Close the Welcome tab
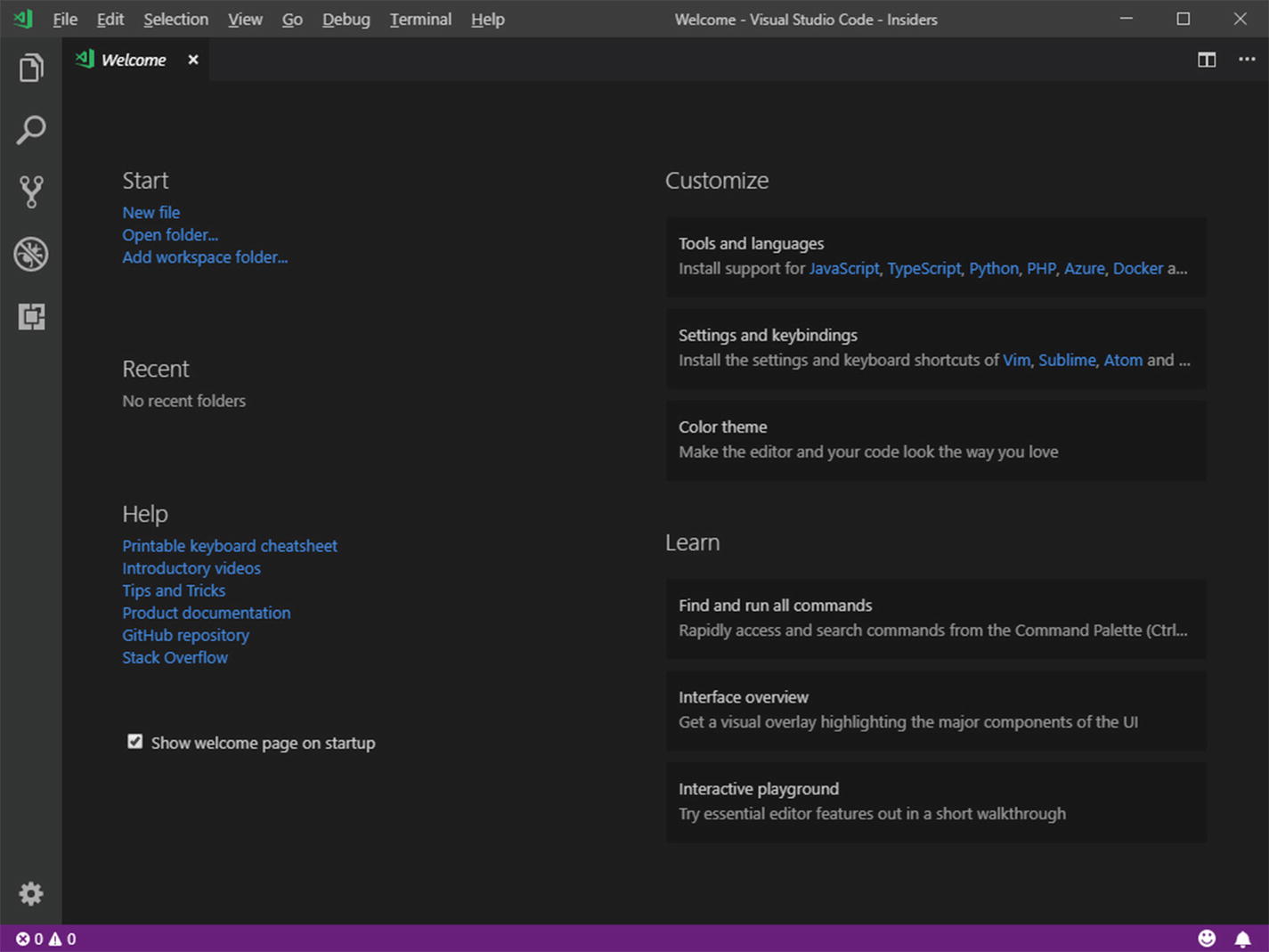This screenshot has width=1269, height=952. 193,60
